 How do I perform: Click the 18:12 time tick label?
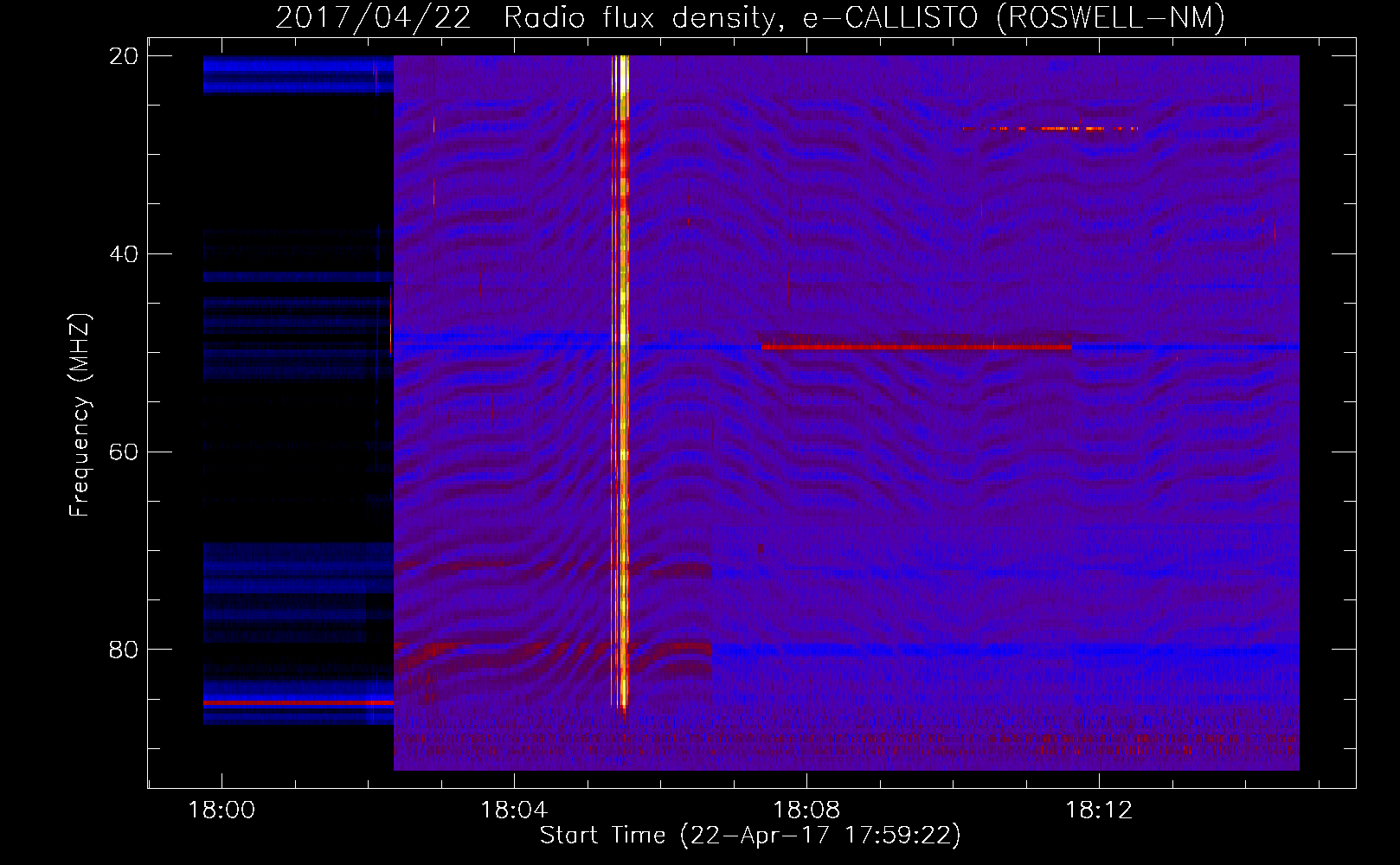click(x=1099, y=811)
